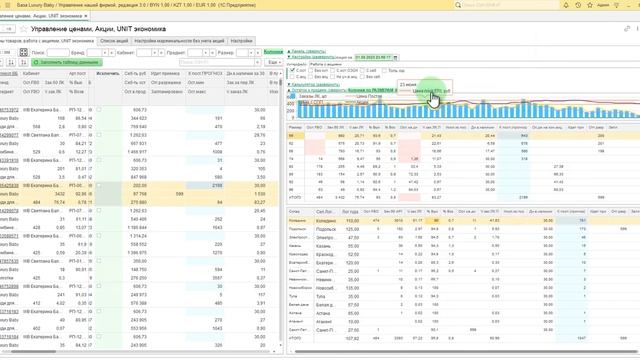Screen dimensions: 640x360
Task: Open favorites star in the title bar
Action: pos(590,5)
